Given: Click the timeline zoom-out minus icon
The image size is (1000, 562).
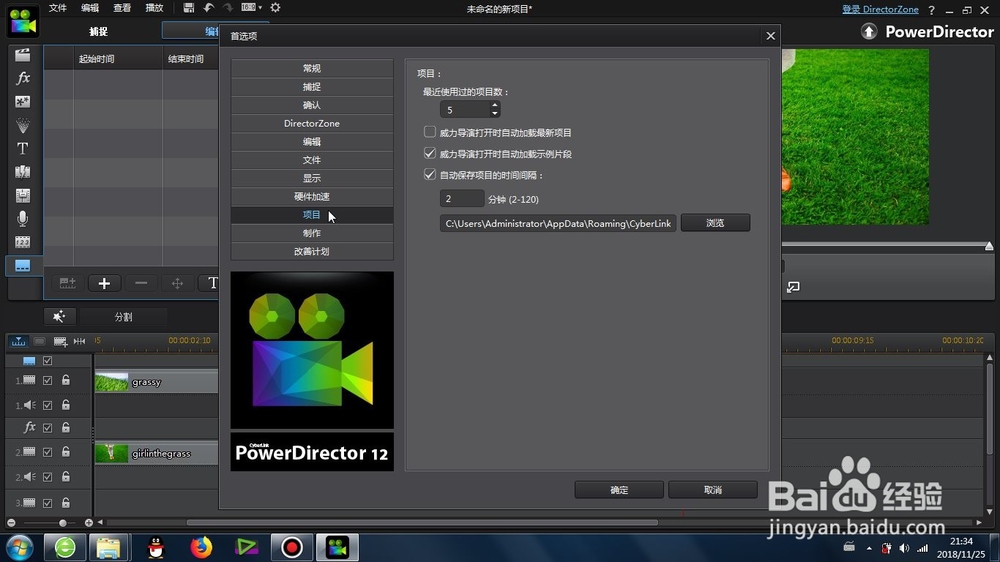Looking at the screenshot, I should [11, 522].
